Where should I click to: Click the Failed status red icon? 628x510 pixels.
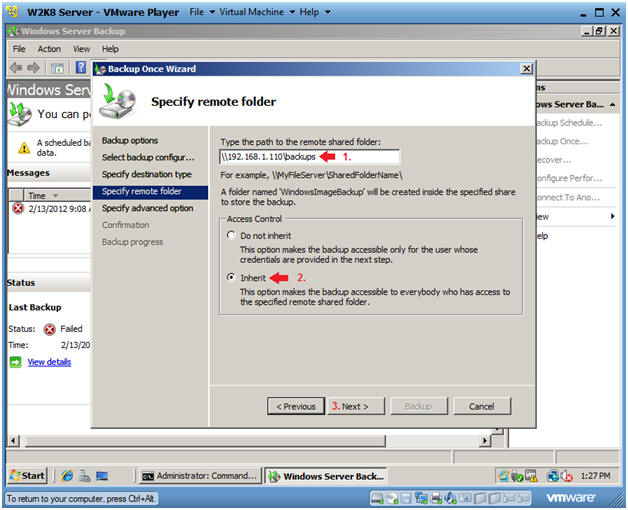50,329
